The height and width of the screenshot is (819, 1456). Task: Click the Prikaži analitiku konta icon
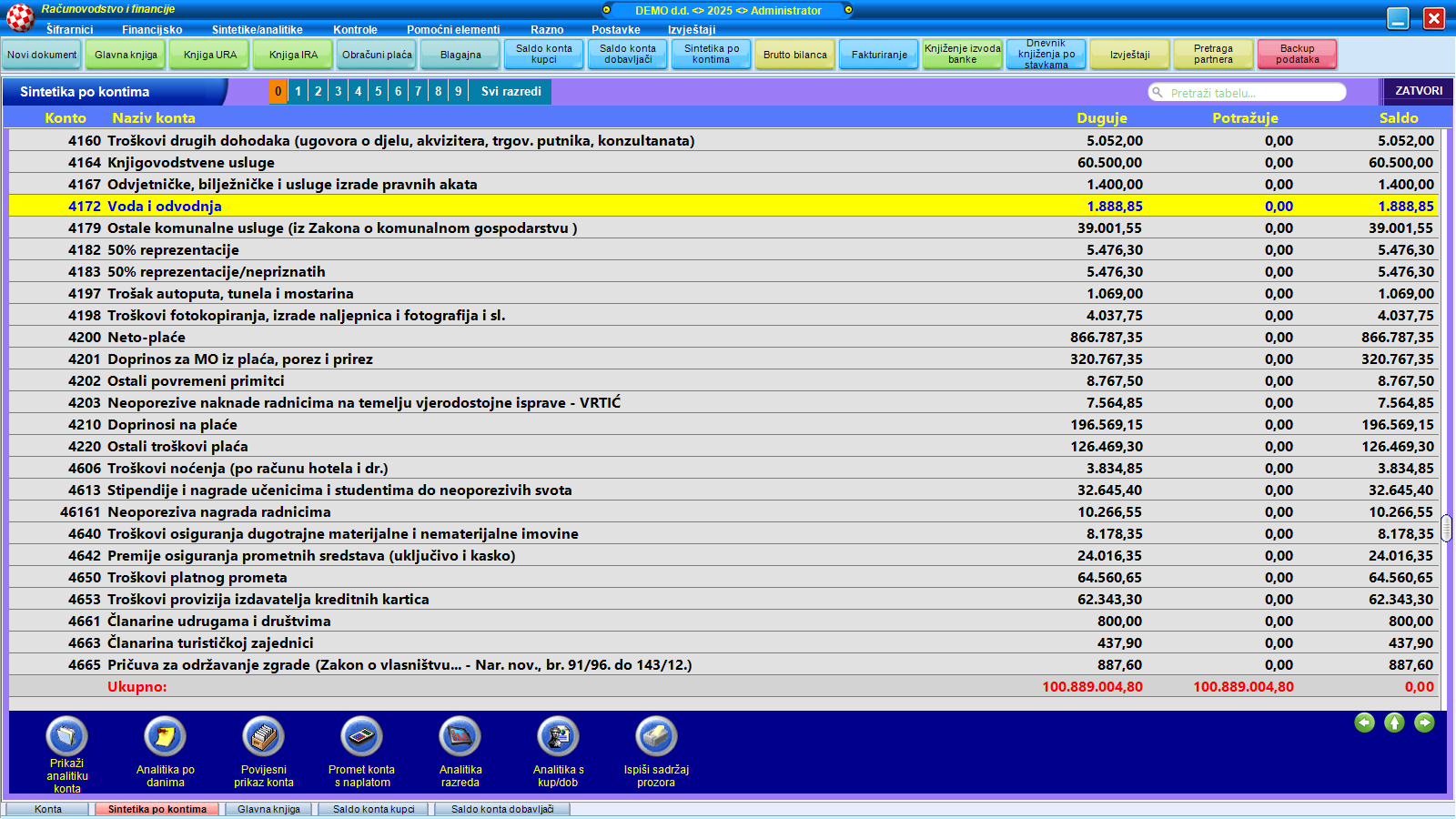point(66,736)
